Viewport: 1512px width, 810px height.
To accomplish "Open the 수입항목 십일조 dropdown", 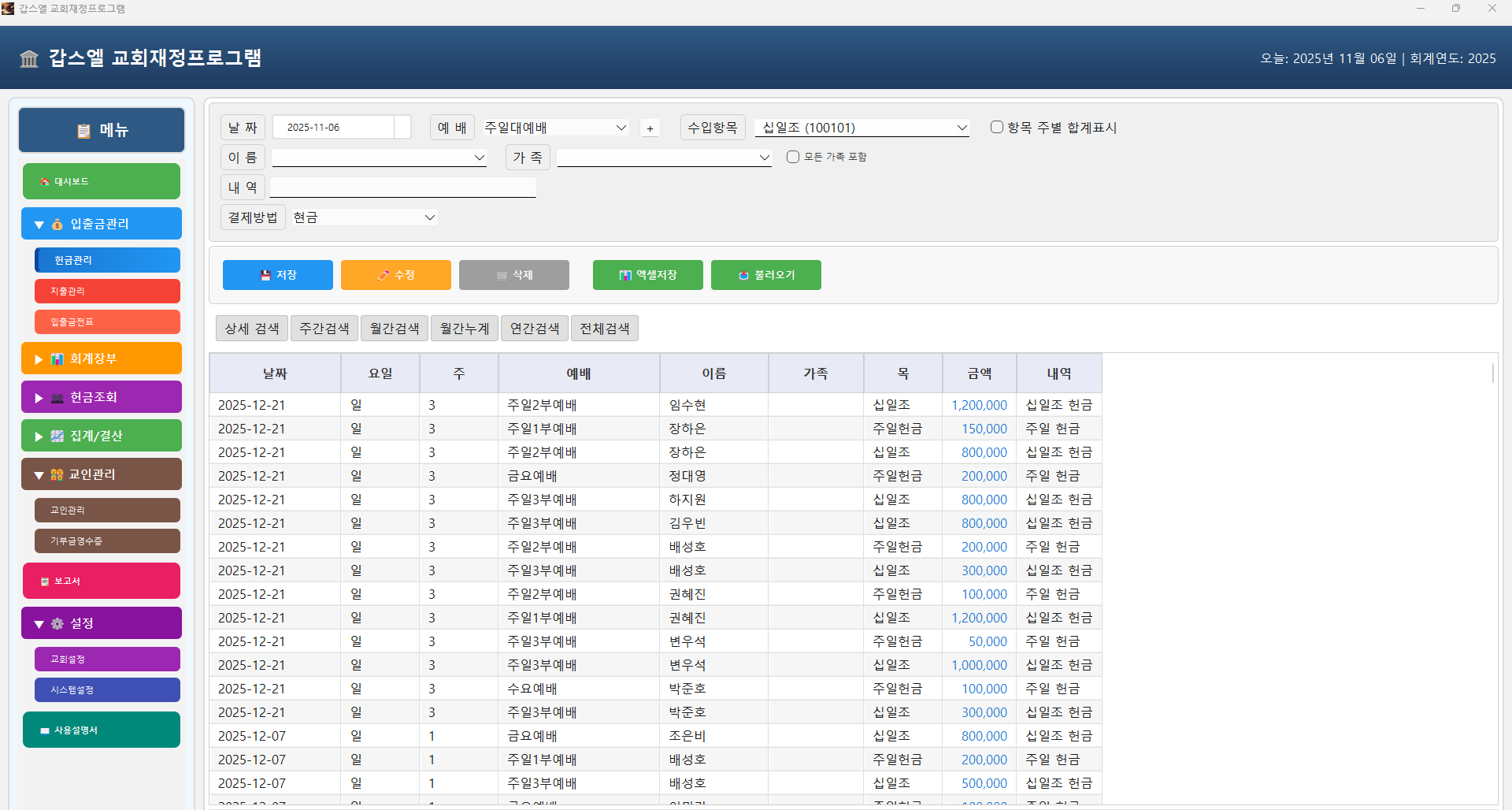I will click(x=862, y=128).
